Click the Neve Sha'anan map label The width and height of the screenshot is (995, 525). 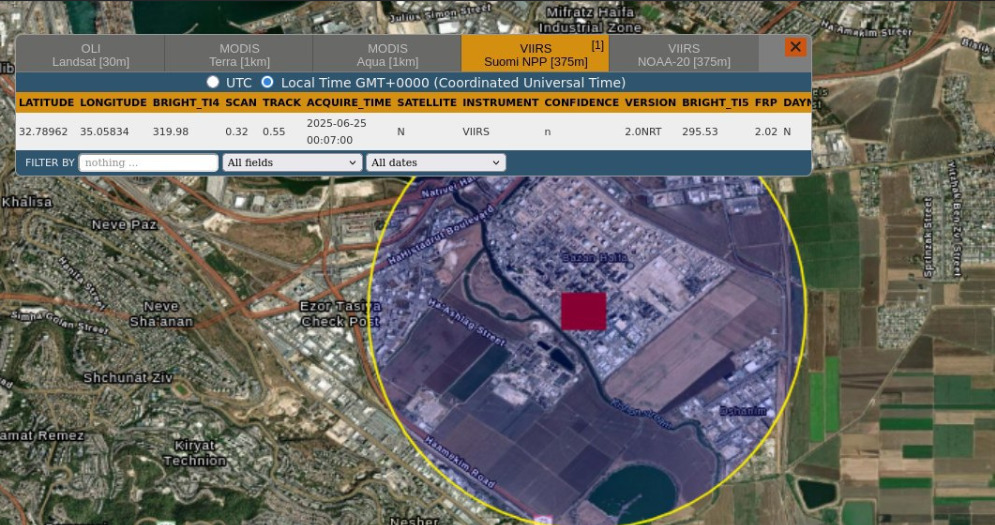click(161, 314)
